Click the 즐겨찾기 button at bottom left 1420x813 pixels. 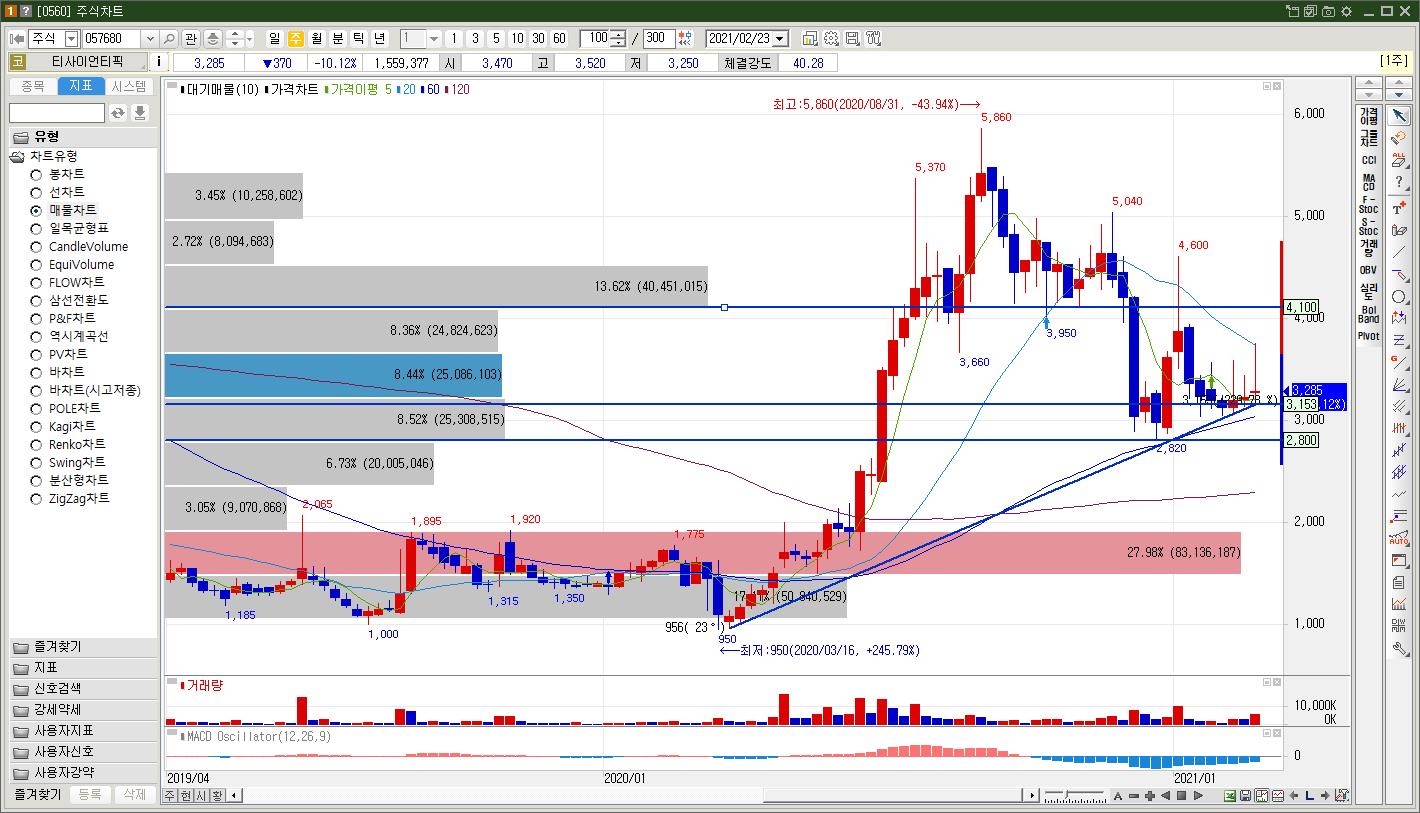pos(36,794)
